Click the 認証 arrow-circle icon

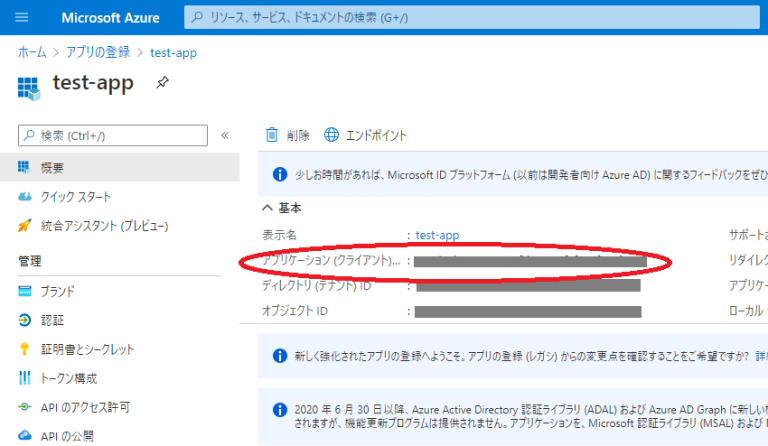pyautogui.click(x=24, y=320)
